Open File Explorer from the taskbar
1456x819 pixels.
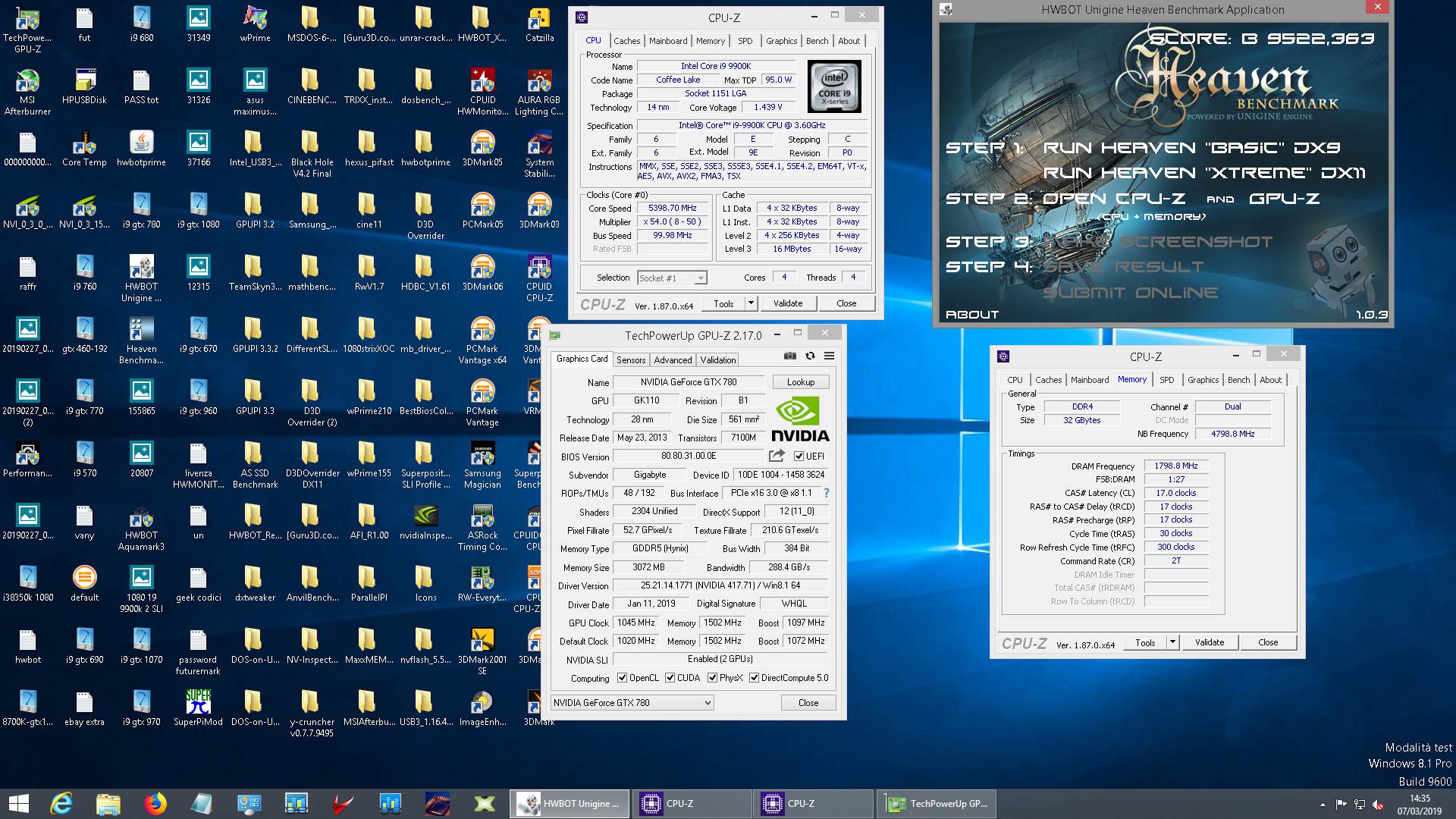pos(108,804)
